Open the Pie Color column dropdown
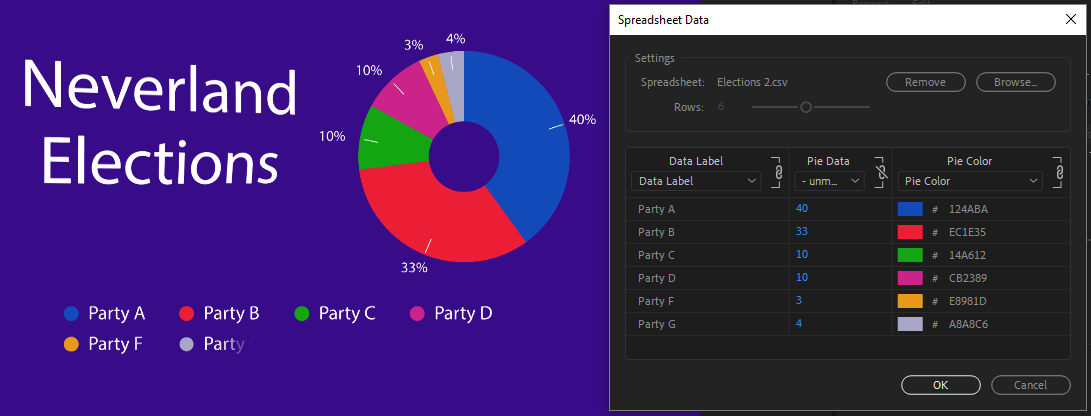 coord(970,181)
